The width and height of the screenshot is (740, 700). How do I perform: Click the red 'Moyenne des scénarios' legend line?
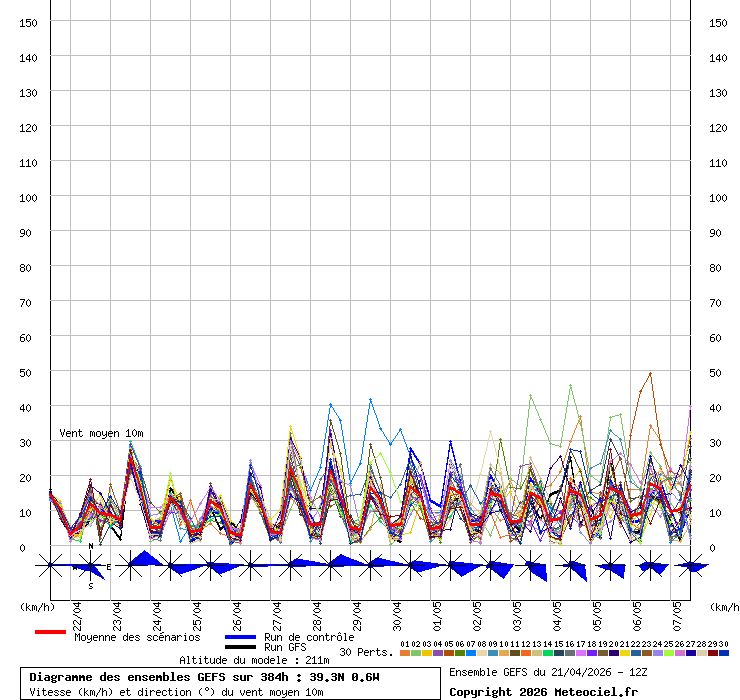[50, 633]
